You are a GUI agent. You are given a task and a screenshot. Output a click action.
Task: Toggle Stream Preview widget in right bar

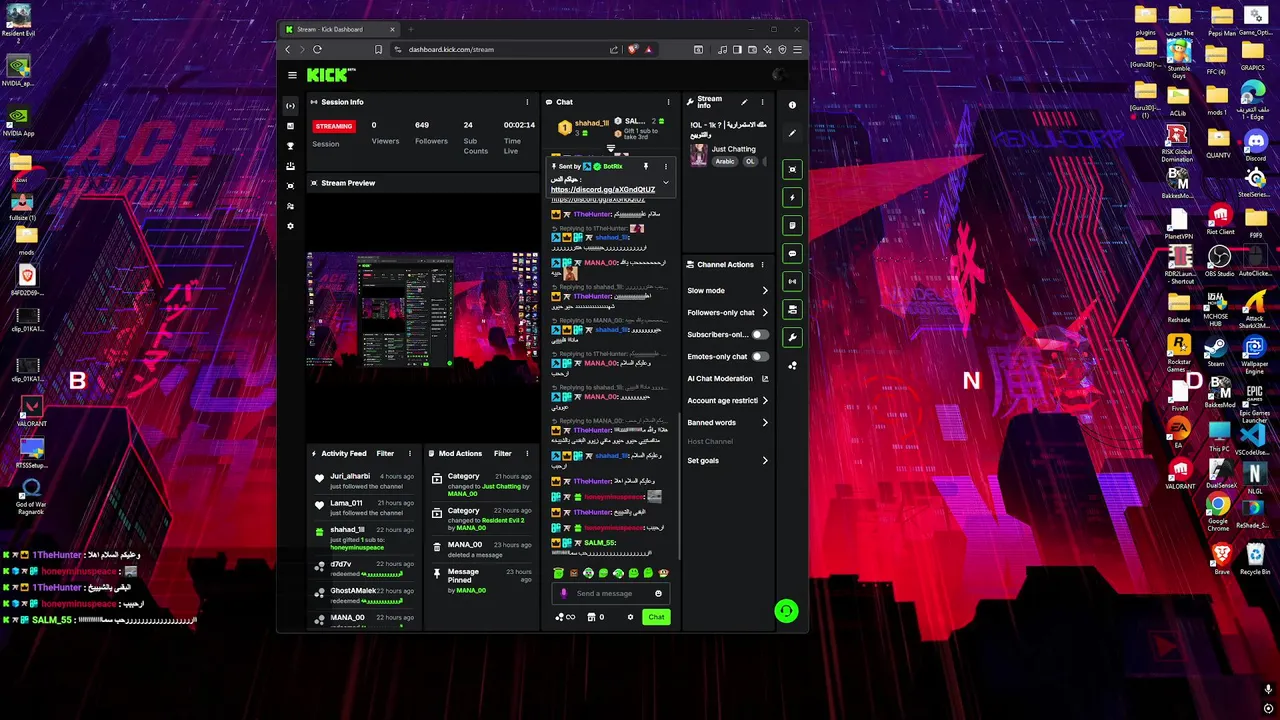[x=792, y=170]
